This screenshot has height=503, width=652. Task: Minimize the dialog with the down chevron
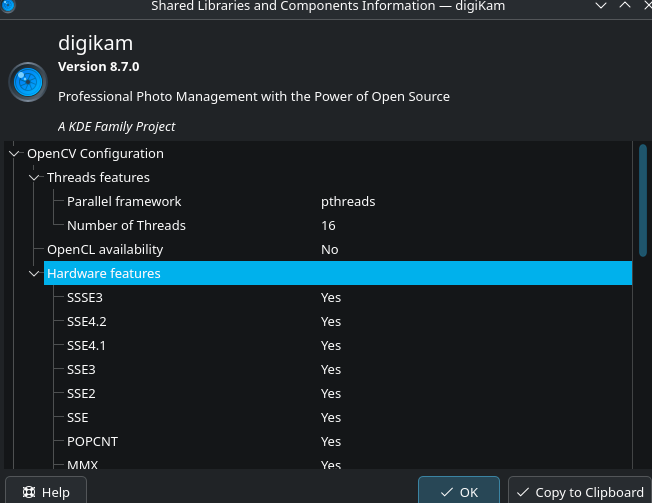pyautogui.click(x=601, y=5)
